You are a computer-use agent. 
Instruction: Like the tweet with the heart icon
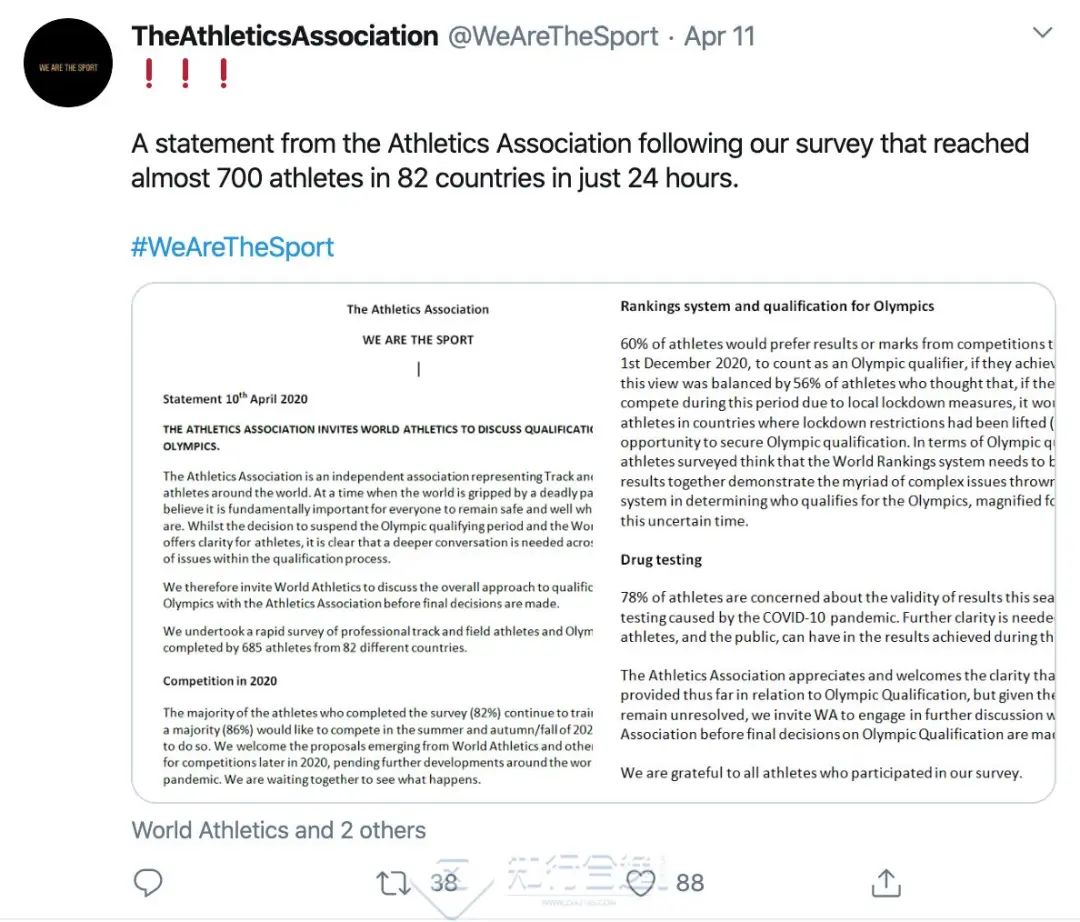pyautogui.click(x=640, y=882)
